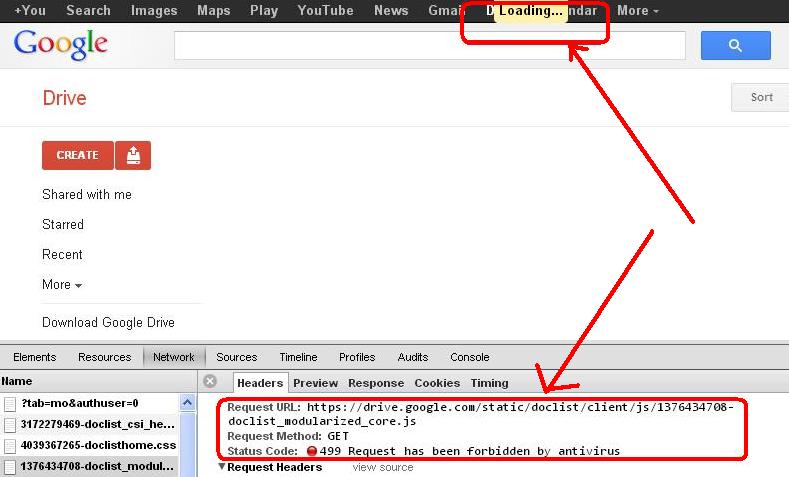789x477 pixels.
Task: Click Download Google Drive link
Action: tap(108, 322)
